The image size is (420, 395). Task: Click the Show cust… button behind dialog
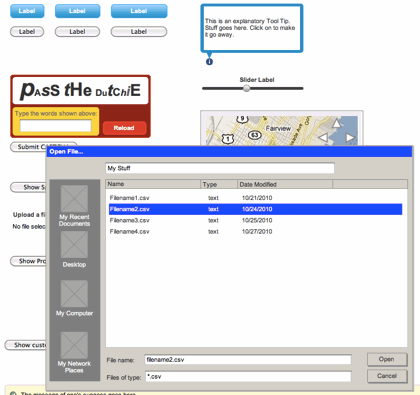pyautogui.click(x=26, y=345)
